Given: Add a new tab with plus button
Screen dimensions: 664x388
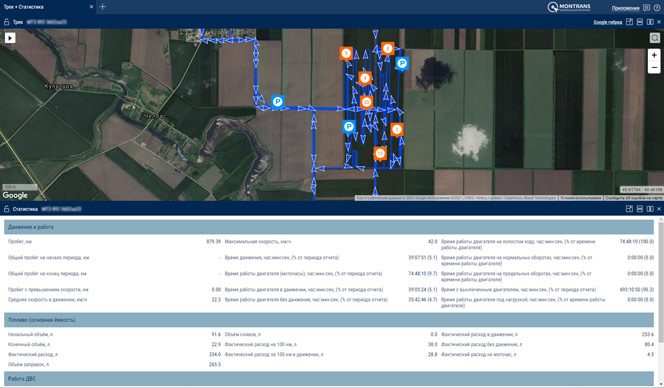Looking at the screenshot, I should coord(102,6).
